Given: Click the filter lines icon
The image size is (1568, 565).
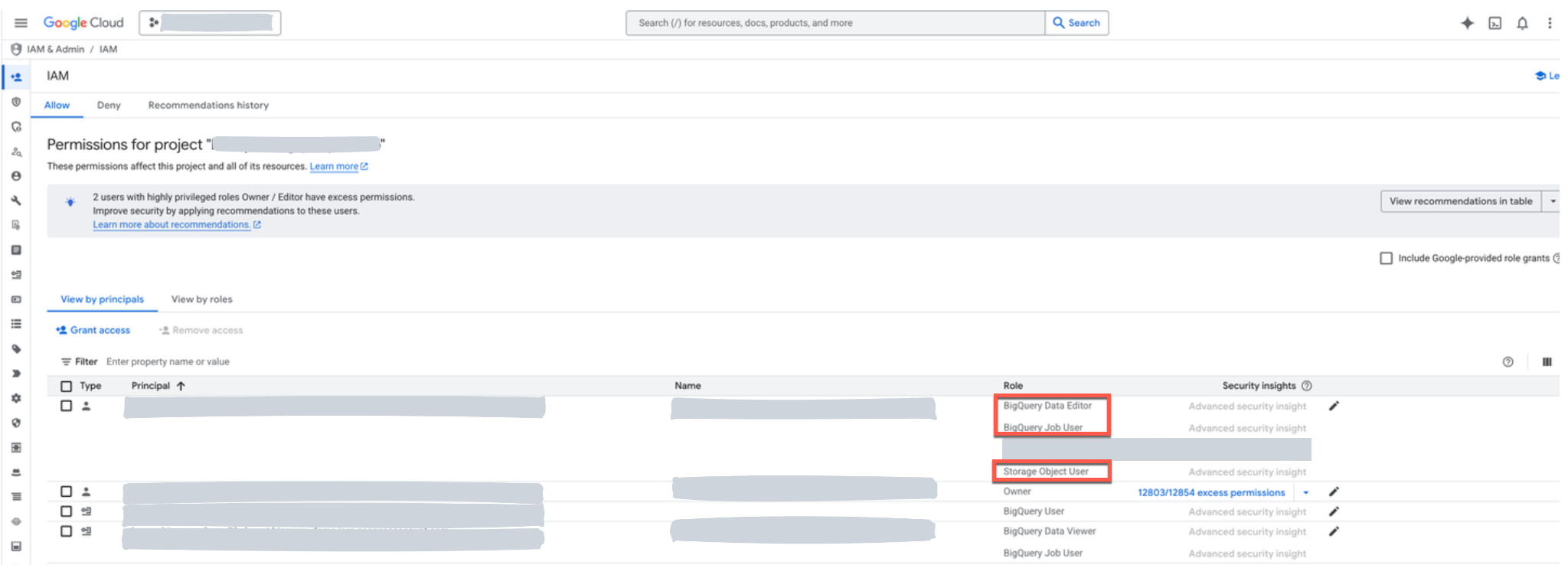Looking at the screenshot, I should coord(66,362).
